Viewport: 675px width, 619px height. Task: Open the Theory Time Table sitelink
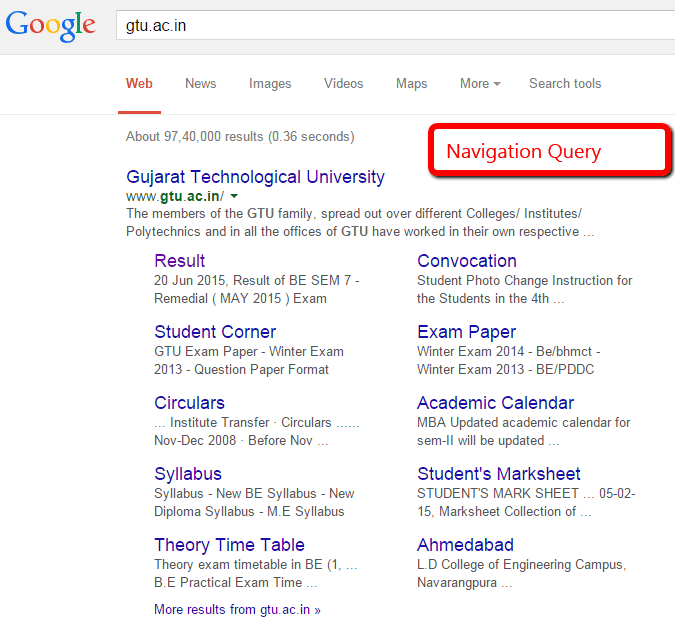[229, 545]
